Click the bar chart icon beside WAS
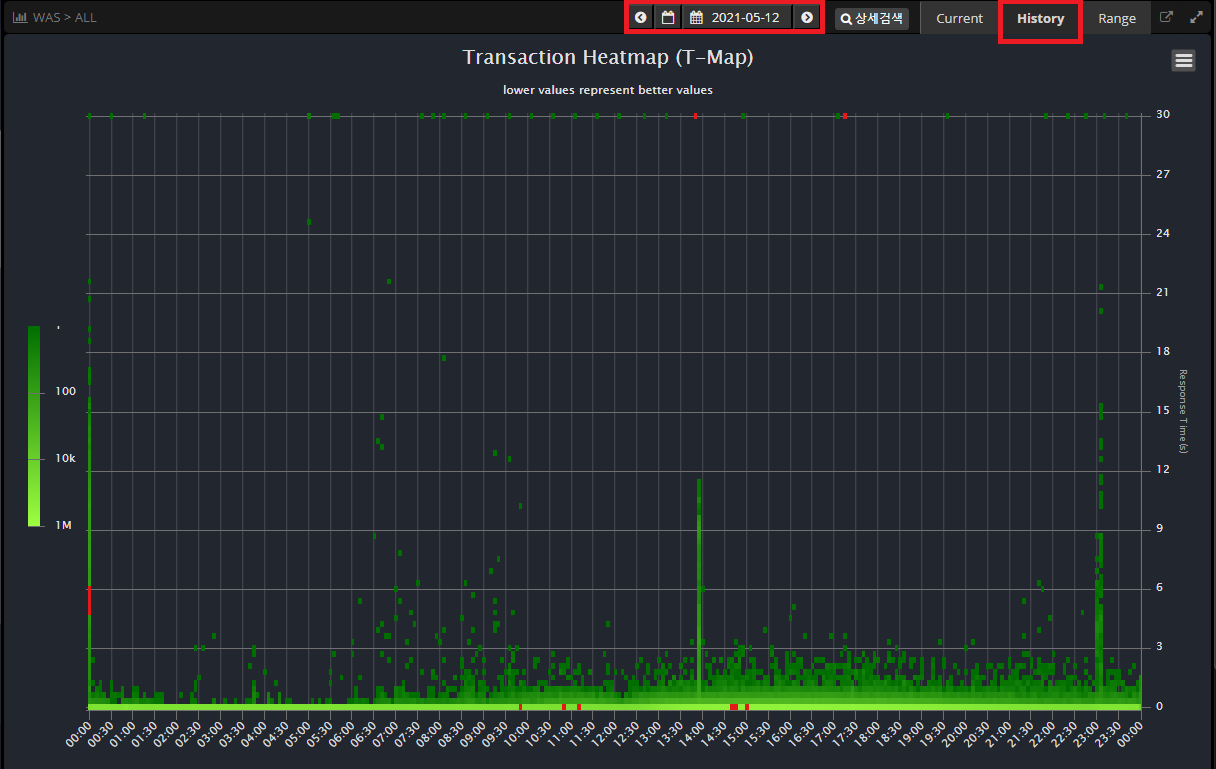The image size is (1216, 769). point(20,18)
